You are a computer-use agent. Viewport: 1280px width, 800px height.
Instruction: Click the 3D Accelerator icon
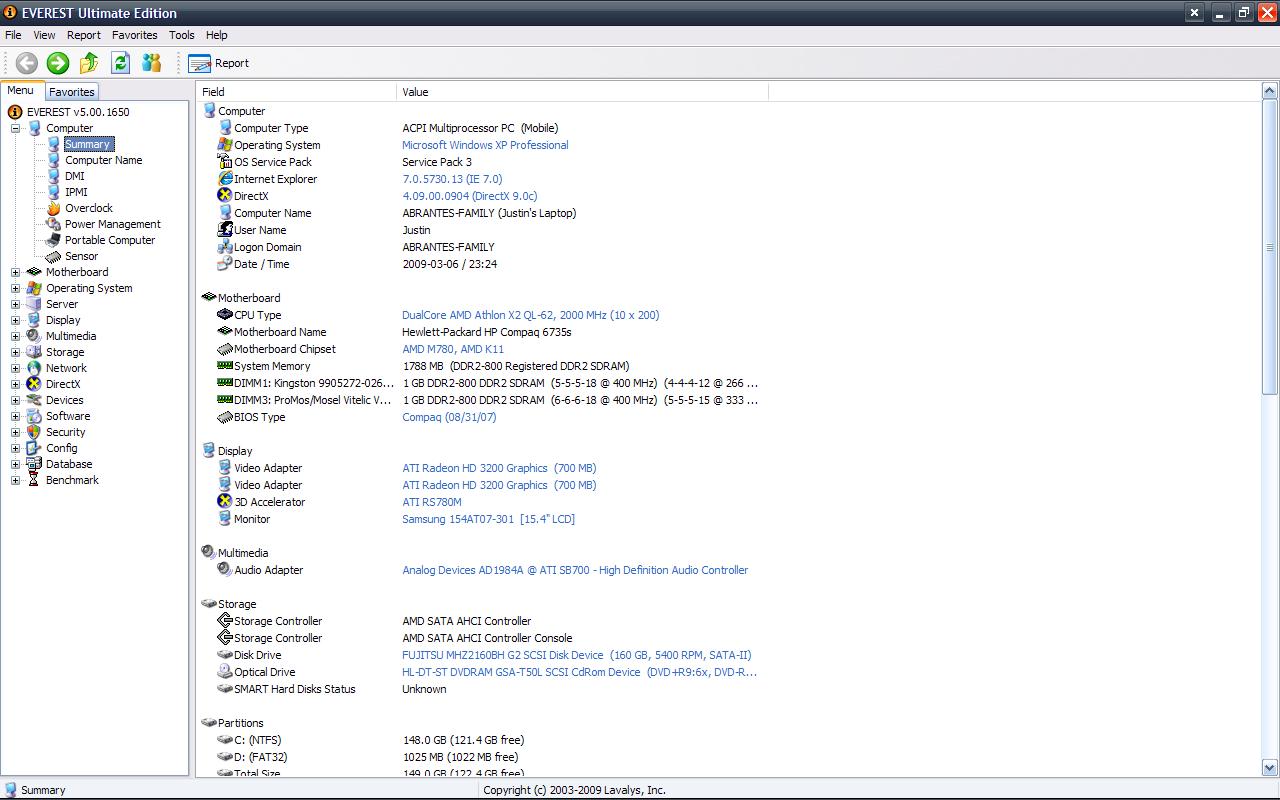(225, 502)
